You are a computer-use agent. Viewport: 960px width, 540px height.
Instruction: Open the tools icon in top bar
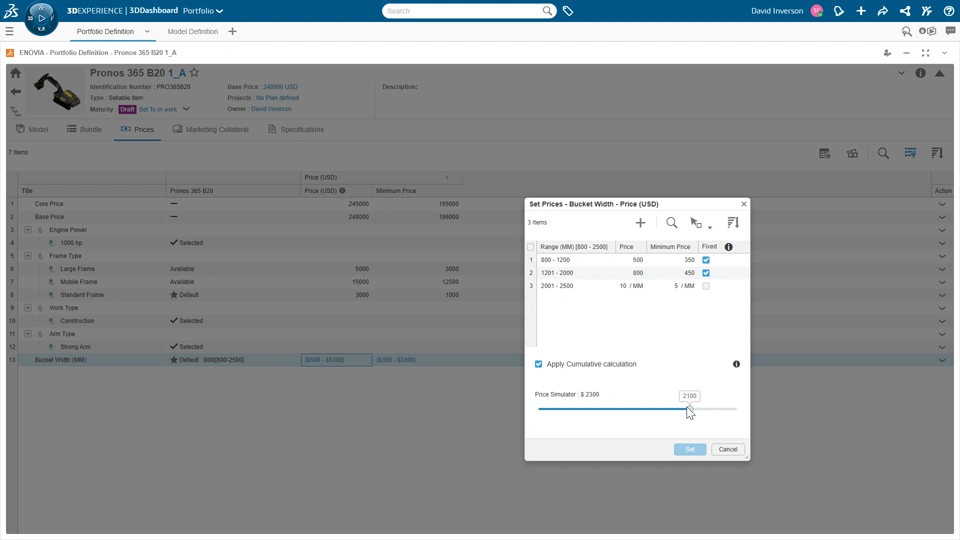(927, 11)
